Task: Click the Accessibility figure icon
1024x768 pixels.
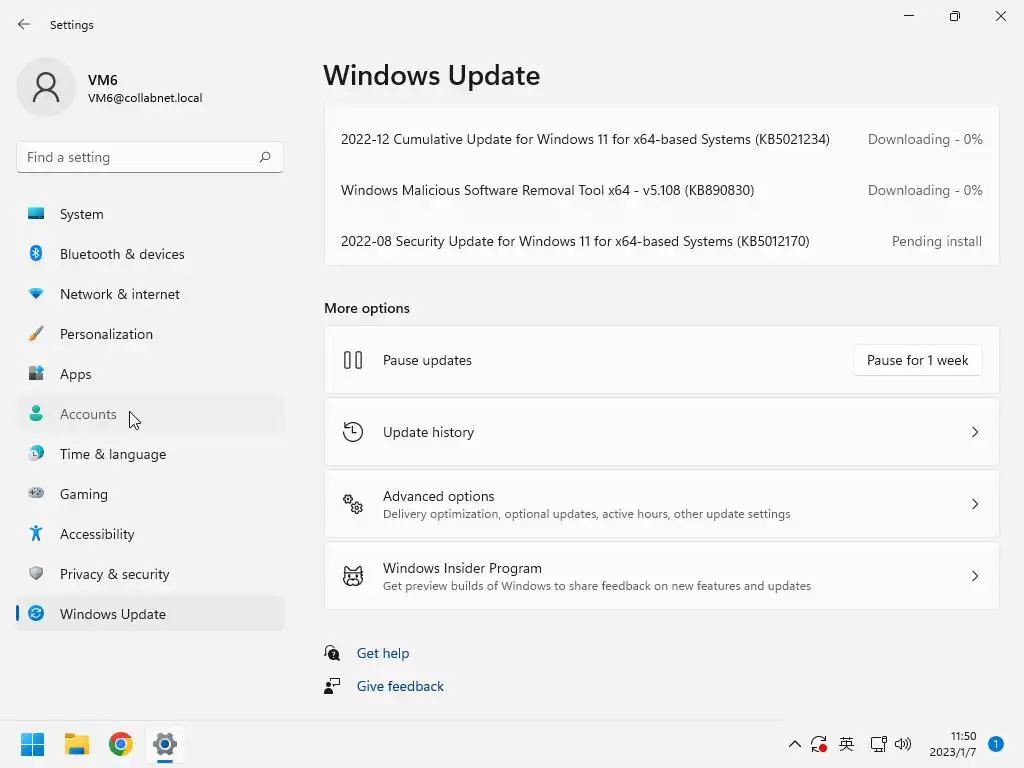Action: tap(36, 534)
